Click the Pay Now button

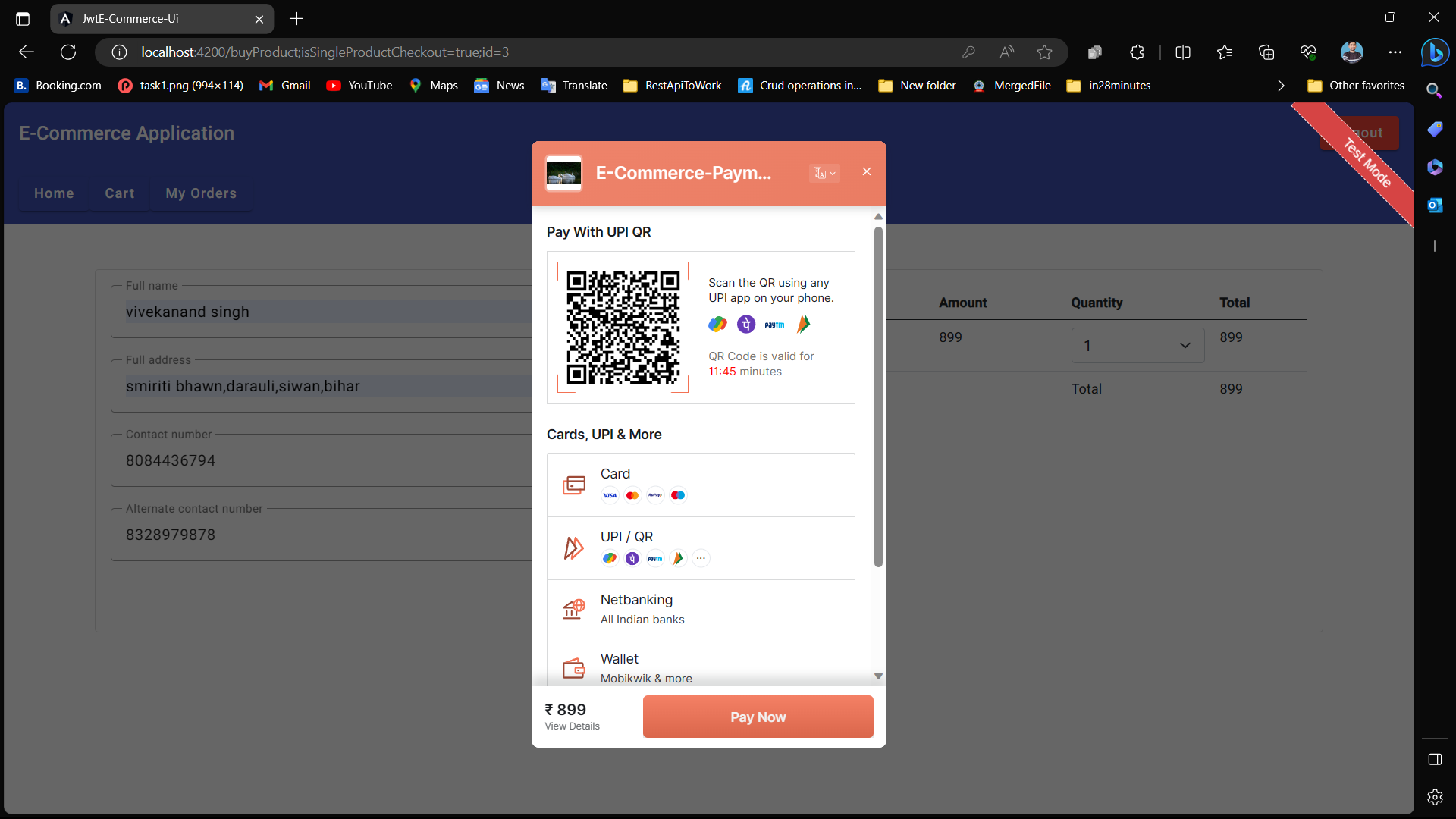758,717
